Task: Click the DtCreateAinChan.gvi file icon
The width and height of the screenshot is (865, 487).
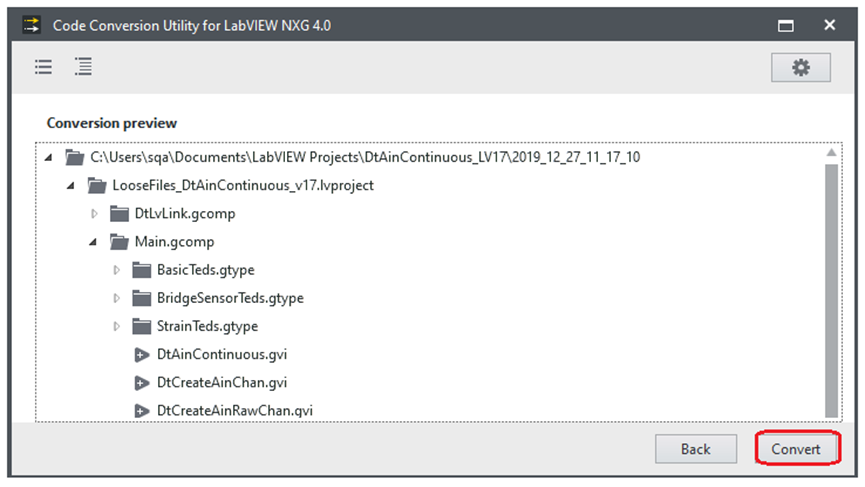Action: point(141,383)
